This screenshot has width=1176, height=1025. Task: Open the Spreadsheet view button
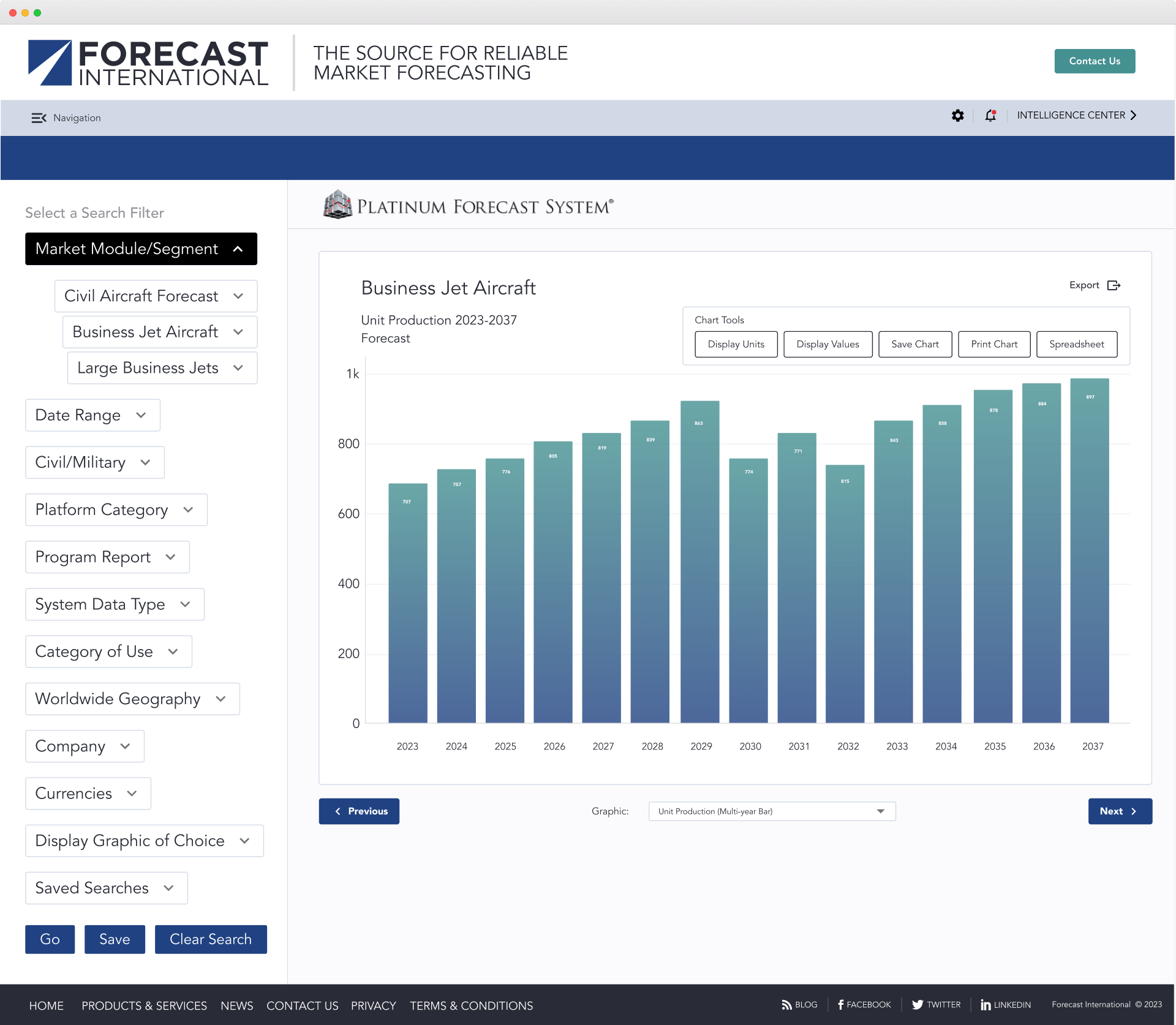tap(1077, 344)
